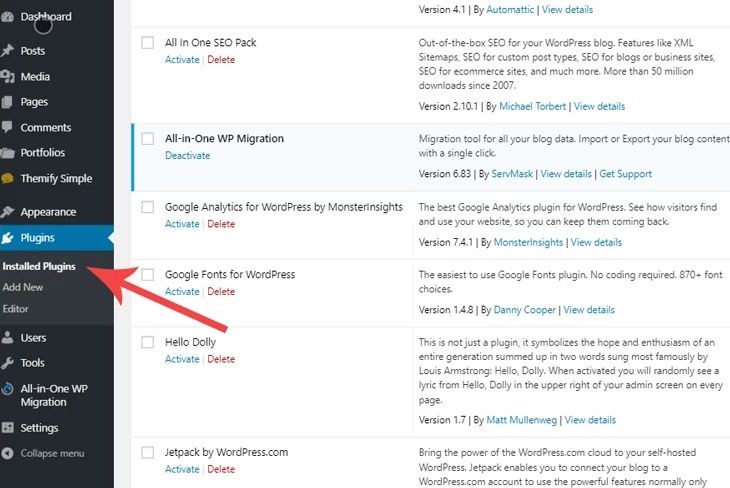Click the Pages icon in sidebar

click(7, 102)
